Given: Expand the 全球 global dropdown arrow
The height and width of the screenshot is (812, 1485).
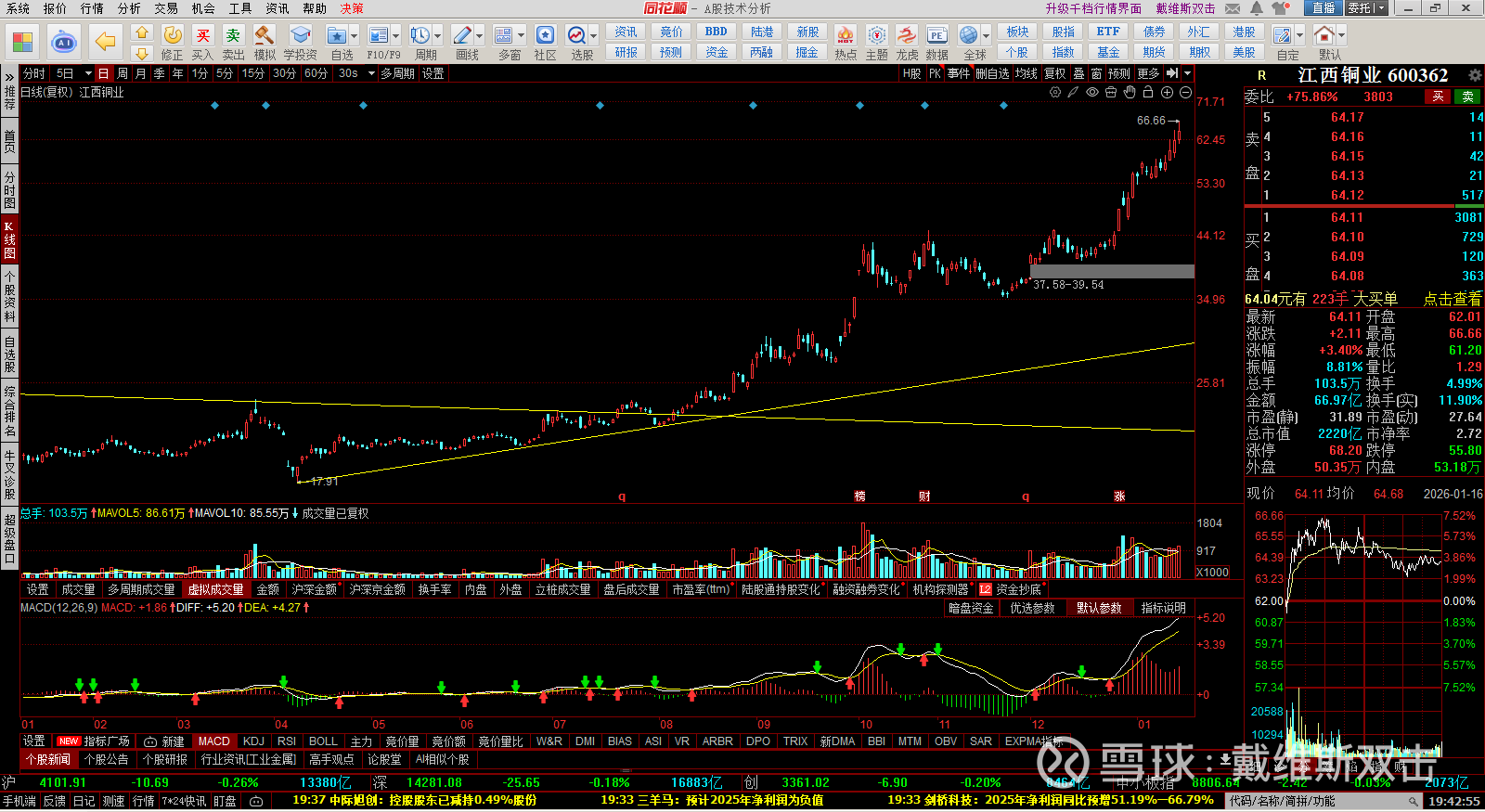Looking at the screenshot, I should pos(987,35).
